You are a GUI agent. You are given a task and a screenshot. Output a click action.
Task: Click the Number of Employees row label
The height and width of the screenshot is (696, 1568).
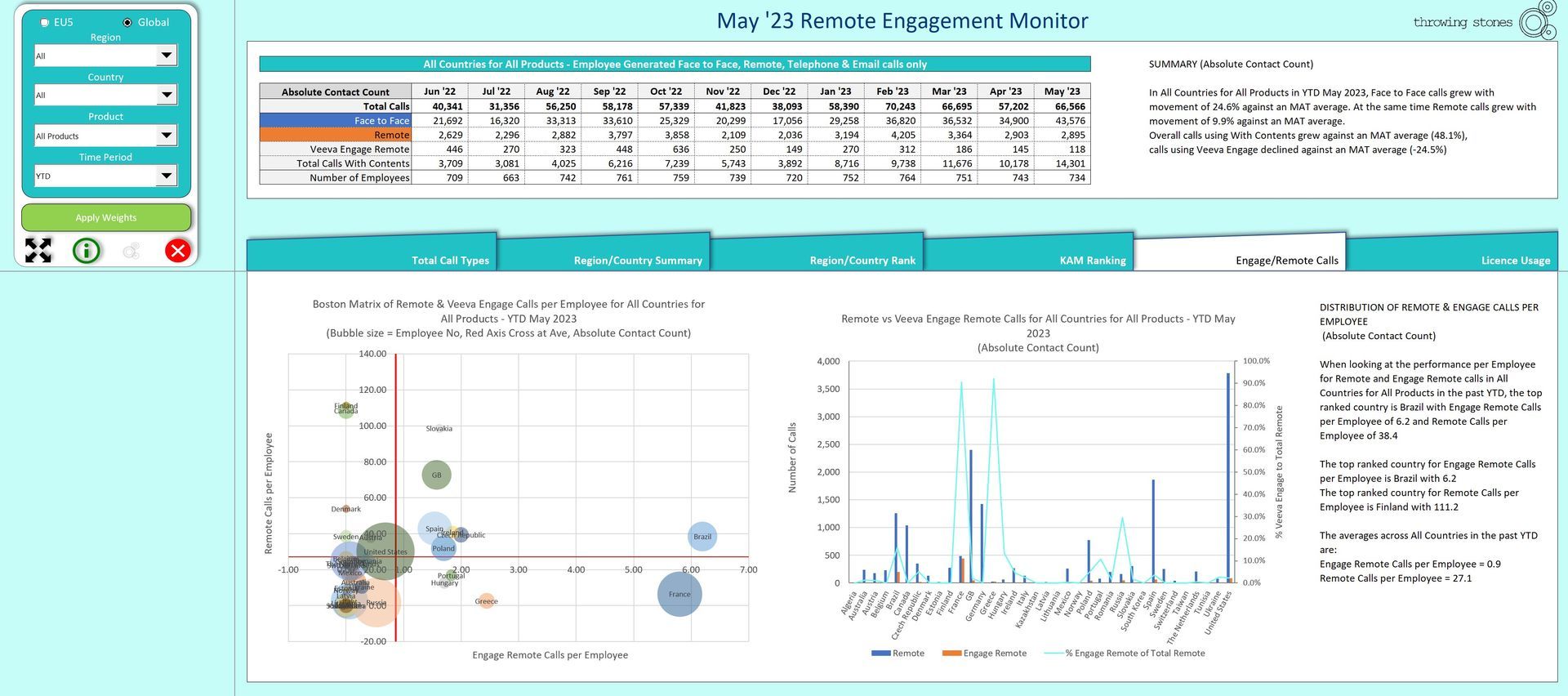click(336, 177)
